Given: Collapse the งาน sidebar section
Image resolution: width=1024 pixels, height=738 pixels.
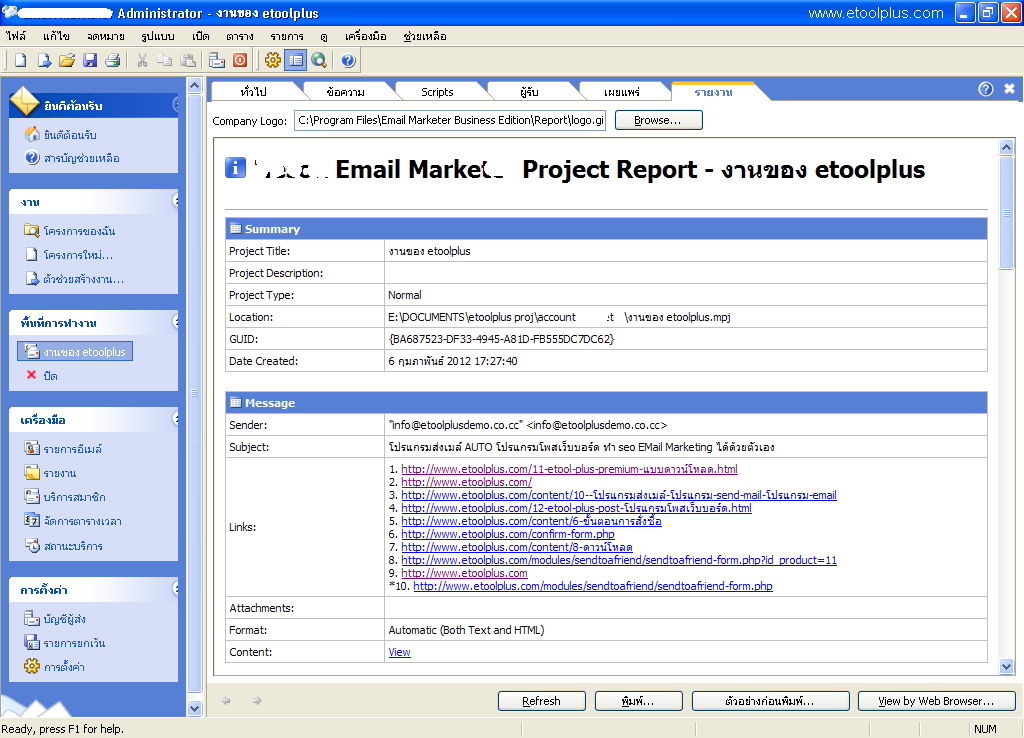Looking at the screenshot, I should pyautogui.click(x=176, y=201).
